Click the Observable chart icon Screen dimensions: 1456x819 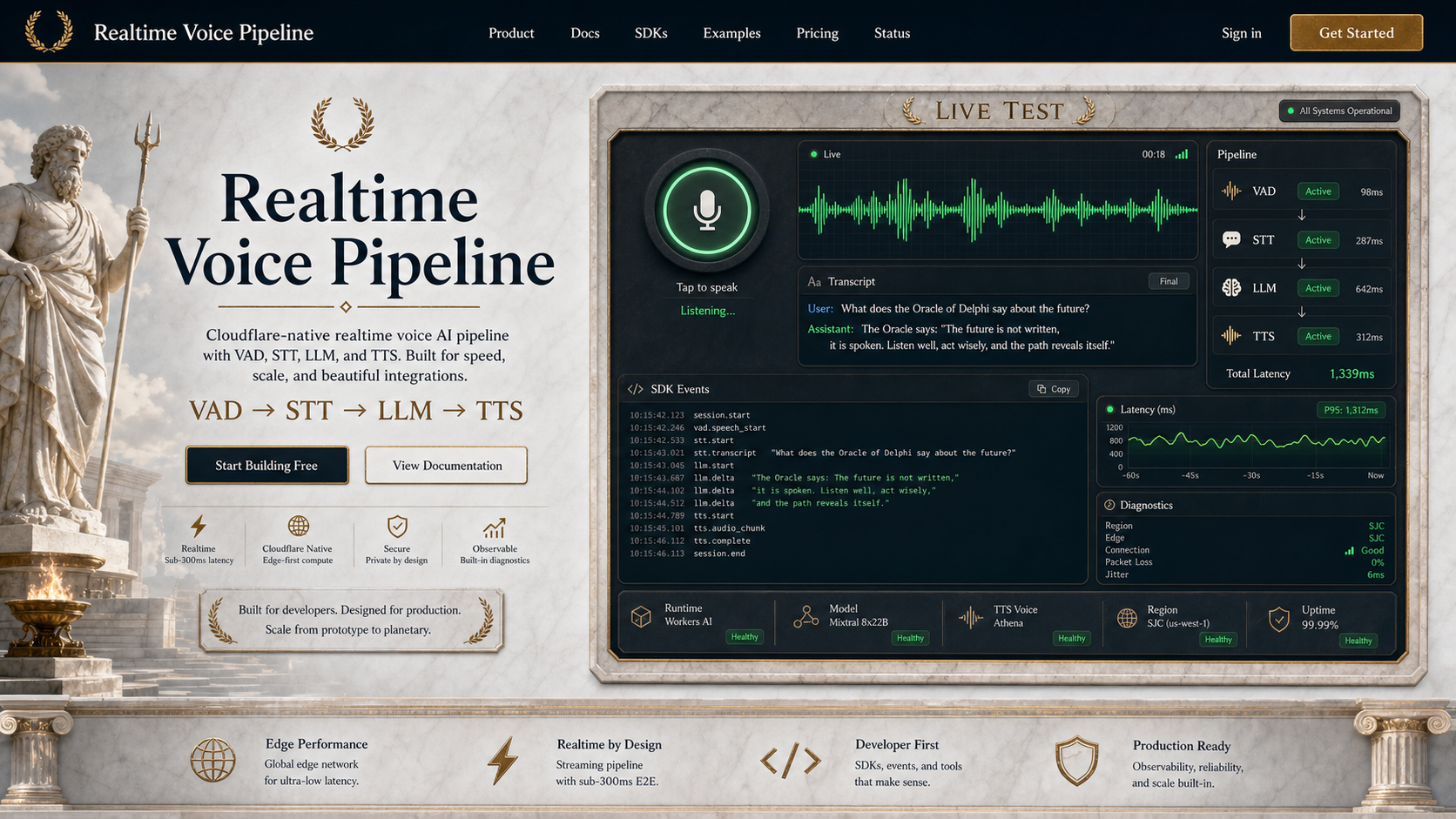pyautogui.click(x=495, y=527)
